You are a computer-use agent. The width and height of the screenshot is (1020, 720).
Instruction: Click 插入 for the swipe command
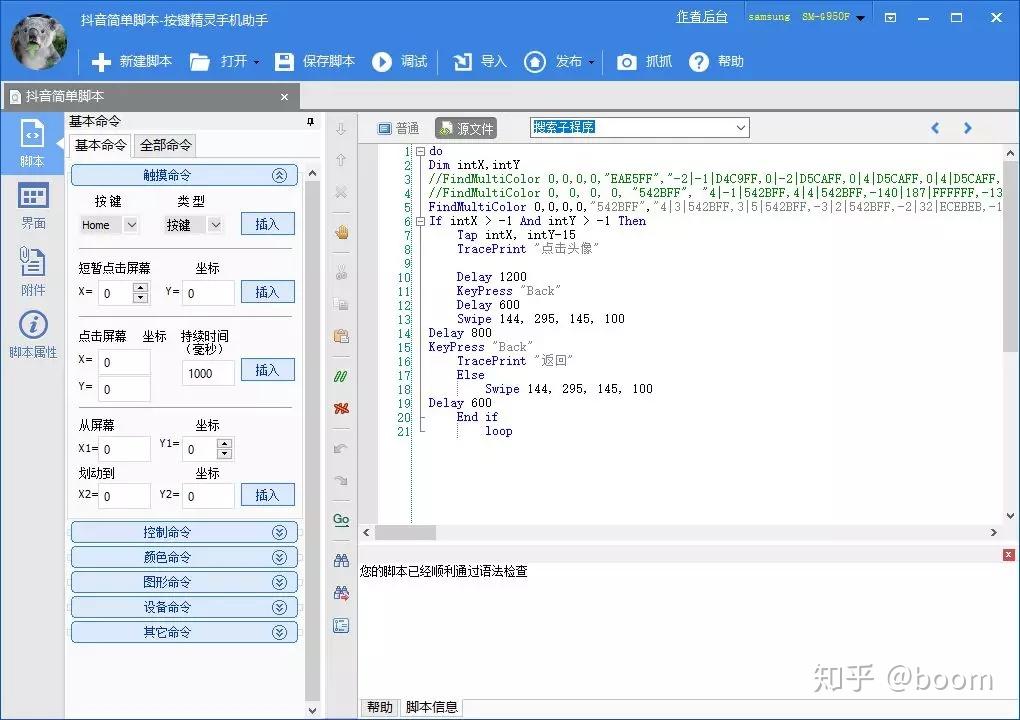tap(267, 494)
